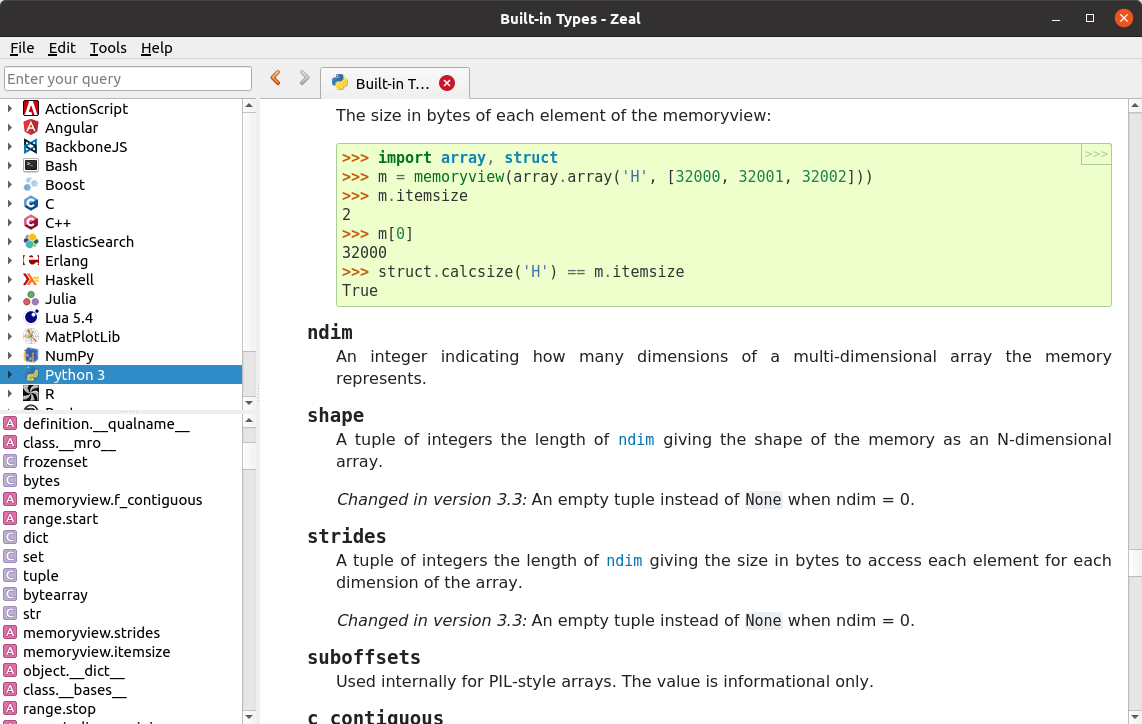
Task: Open the Edit menu
Action: pyautogui.click(x=62, y=48)
